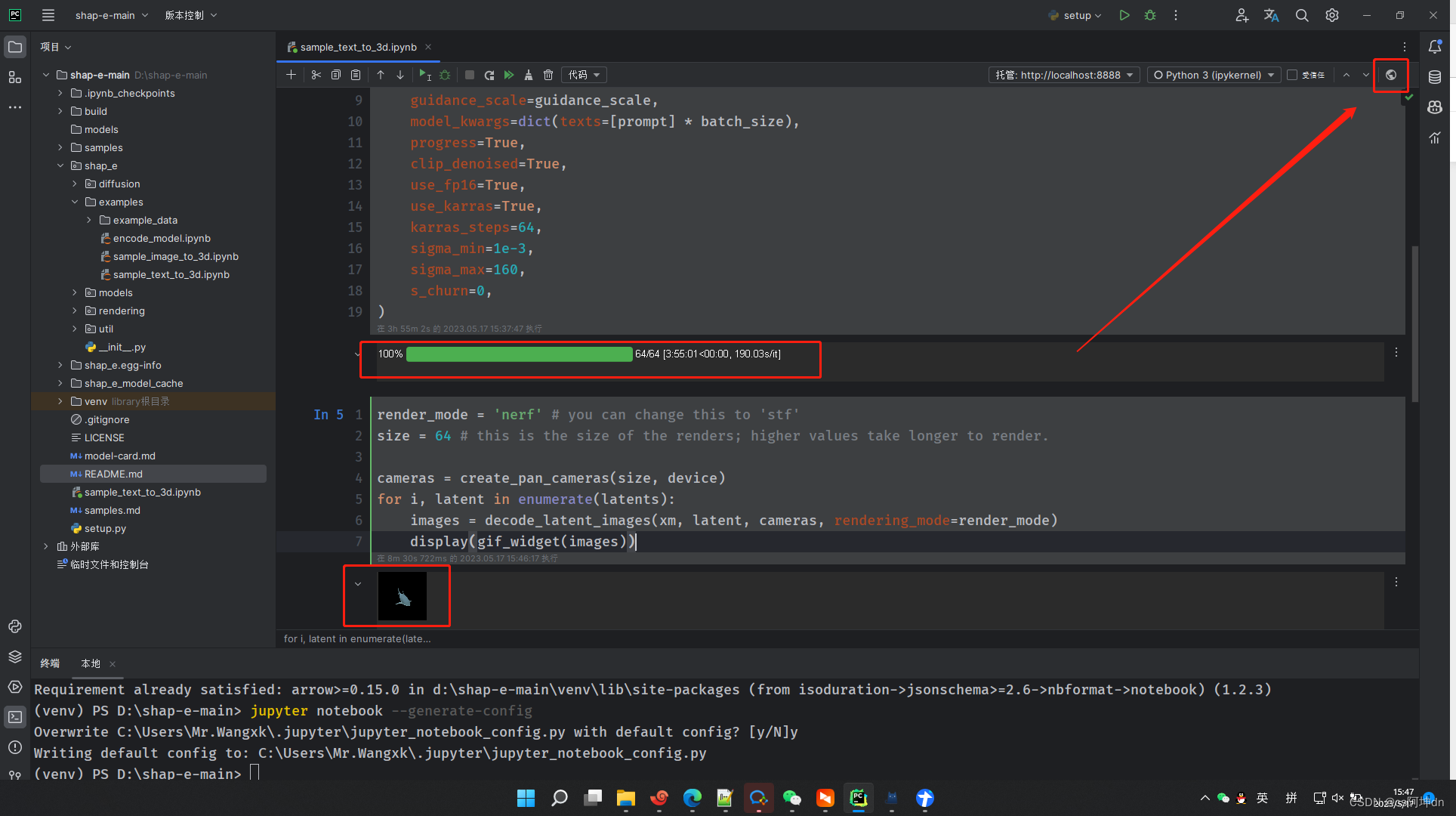The image size is (1456, 816).
Task: Restart the kernel
Action: coord(489,75)
